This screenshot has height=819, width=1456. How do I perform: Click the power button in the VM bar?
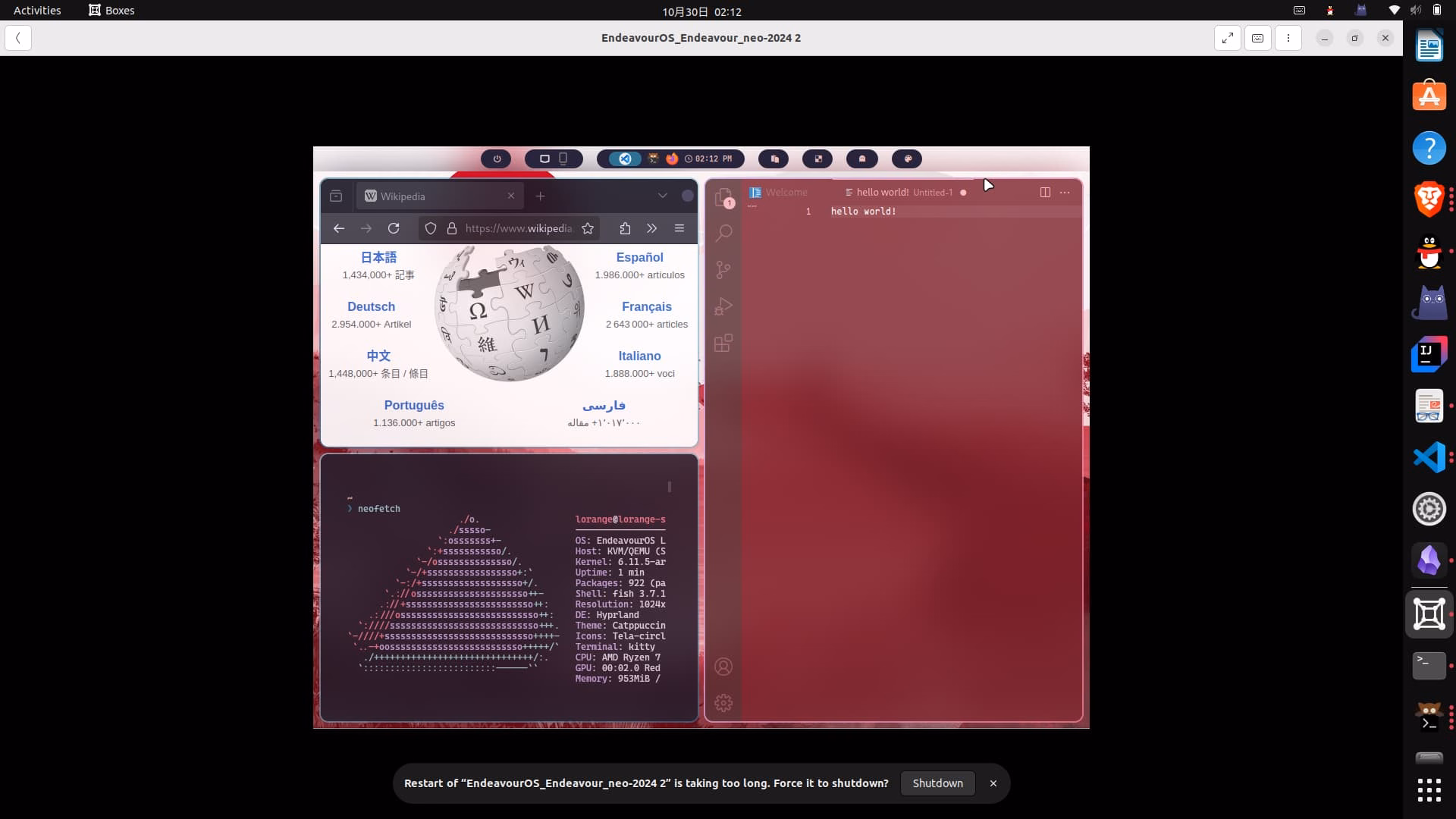pos(497,158)
